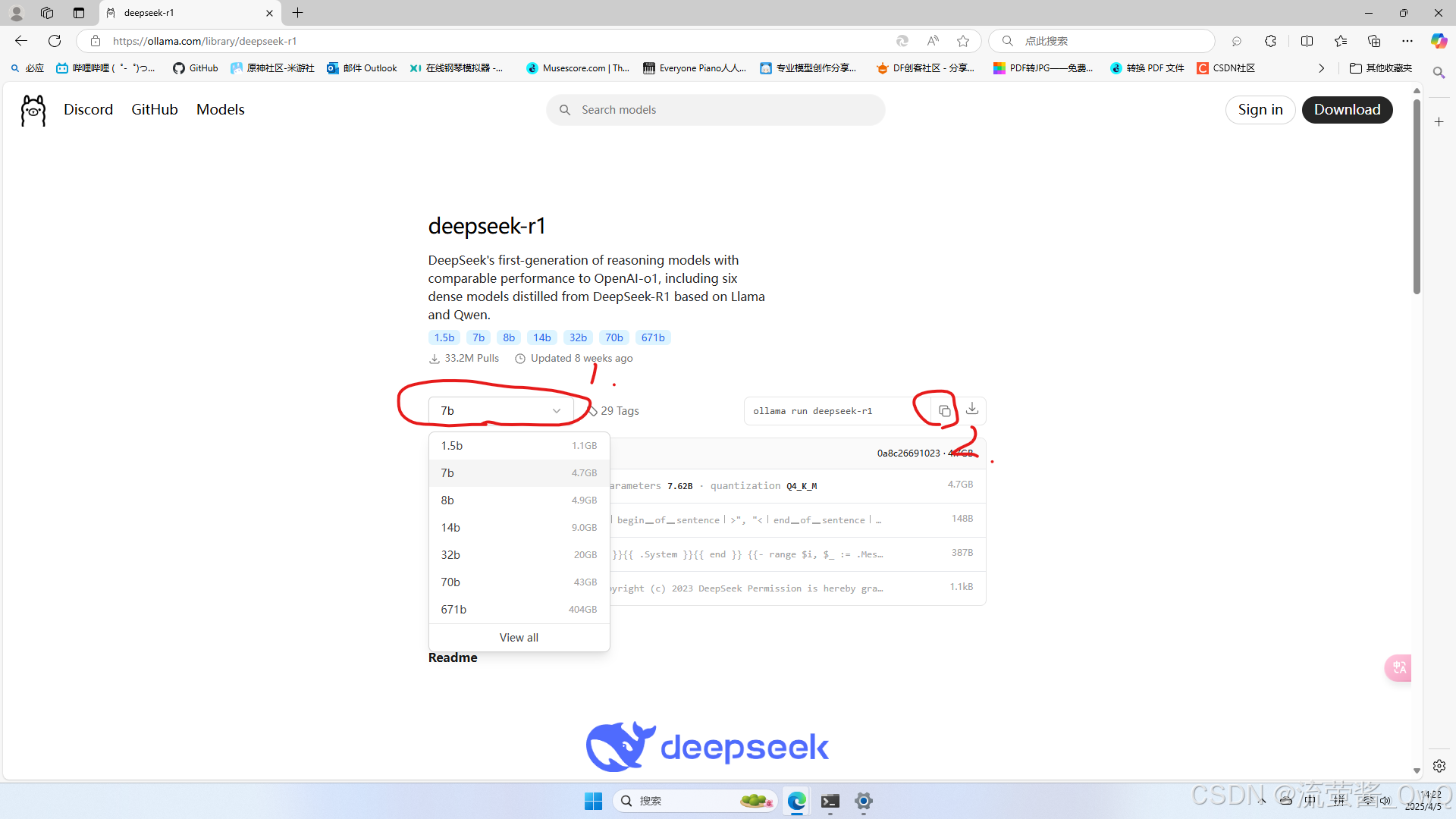Viewport: 1456px width, 819px height.
Task: Open the workspaces icon
Action: tap(47, 13)
